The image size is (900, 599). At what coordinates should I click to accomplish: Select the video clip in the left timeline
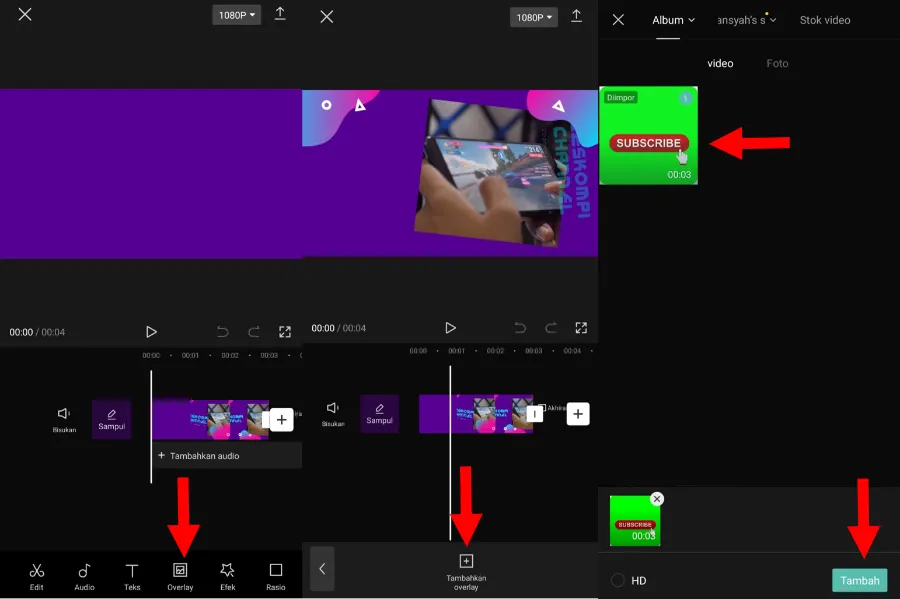(210, 419)
